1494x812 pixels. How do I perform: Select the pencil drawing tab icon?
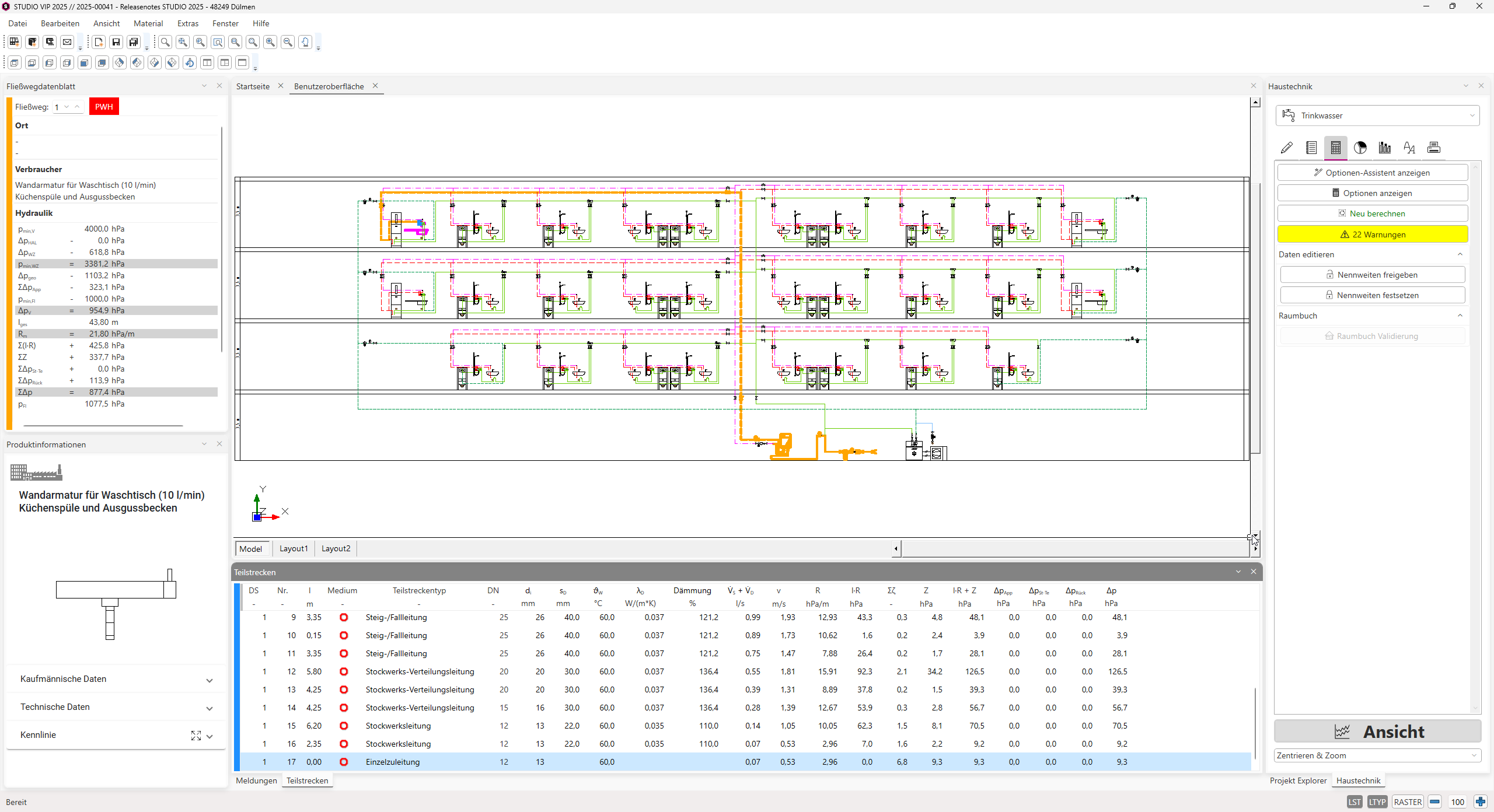pos(1287,148)
